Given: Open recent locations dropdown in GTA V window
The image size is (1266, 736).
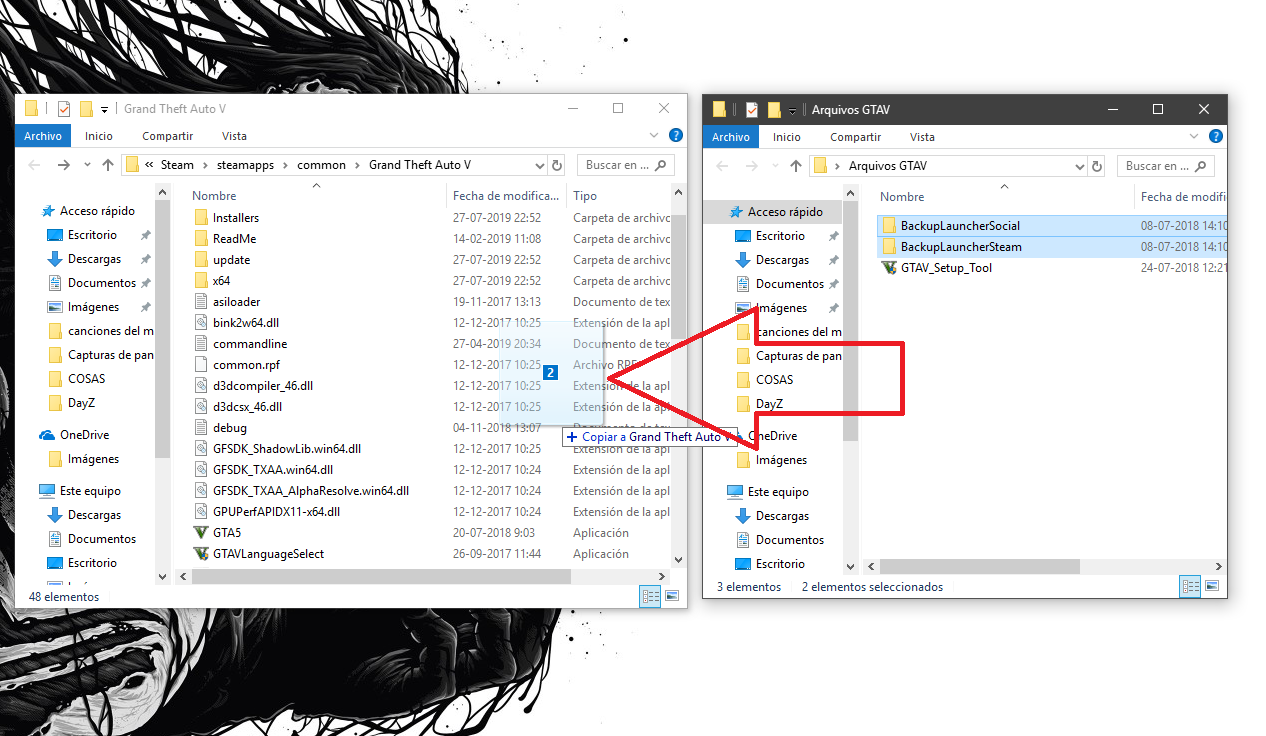Looking at the screenshot, I should [x=86, y=165].
